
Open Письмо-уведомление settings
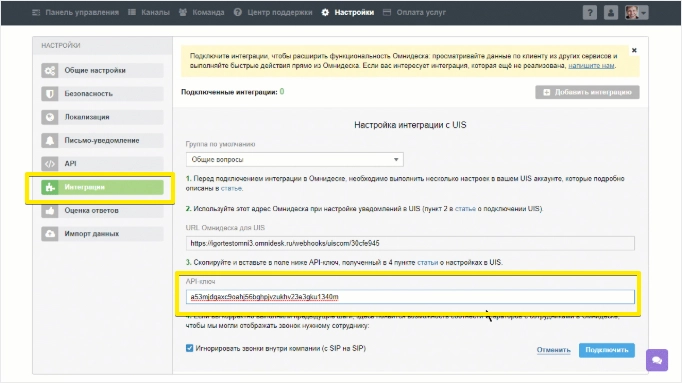coord(102,140)
